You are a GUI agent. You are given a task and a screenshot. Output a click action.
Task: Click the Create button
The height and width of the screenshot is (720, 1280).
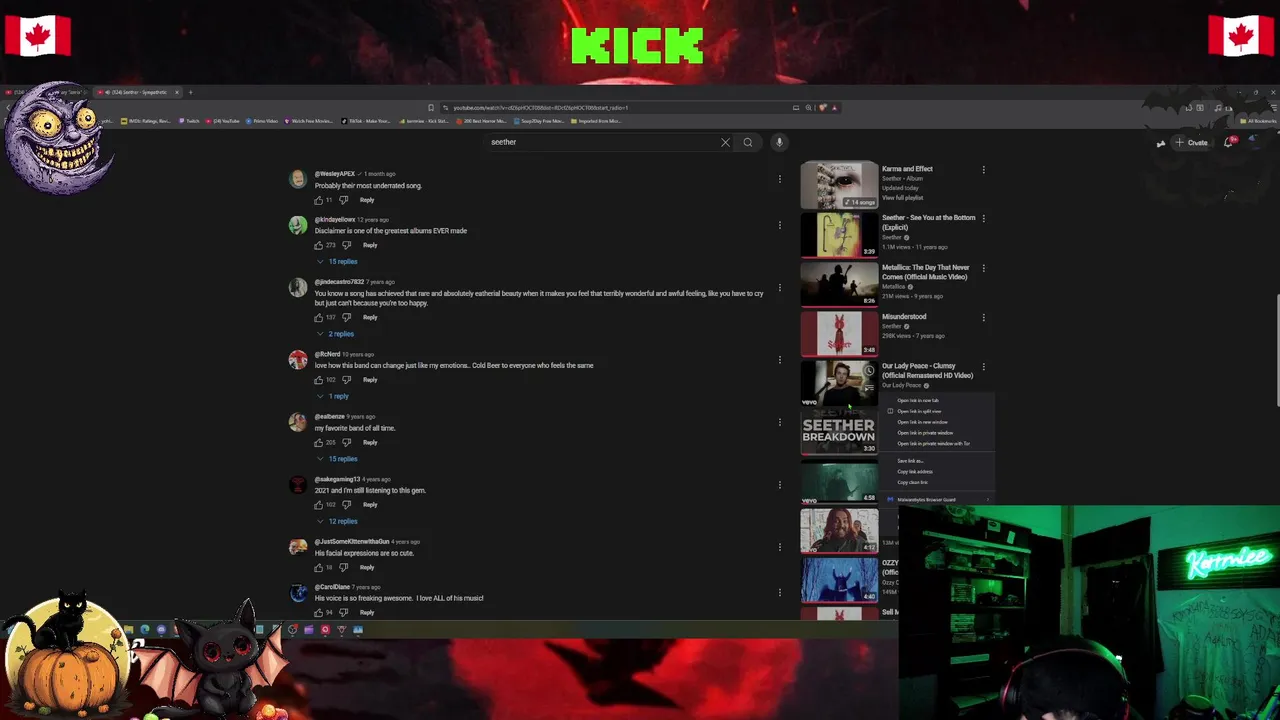tap(1192, 142)
